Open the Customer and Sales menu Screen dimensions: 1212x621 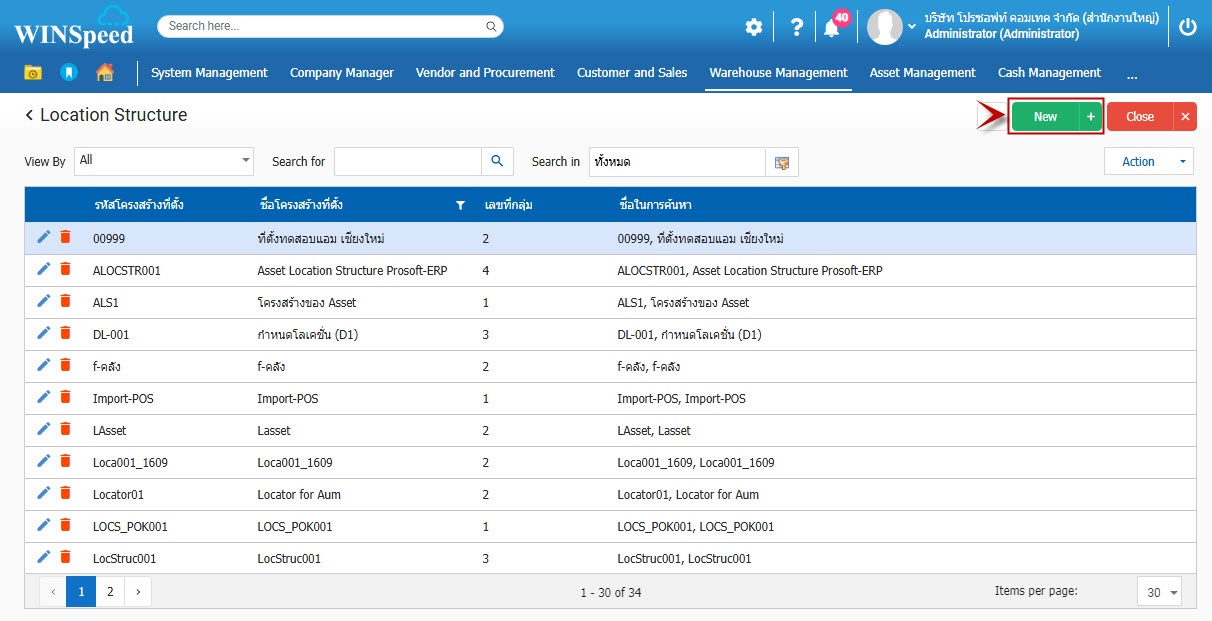pos(632,73)
